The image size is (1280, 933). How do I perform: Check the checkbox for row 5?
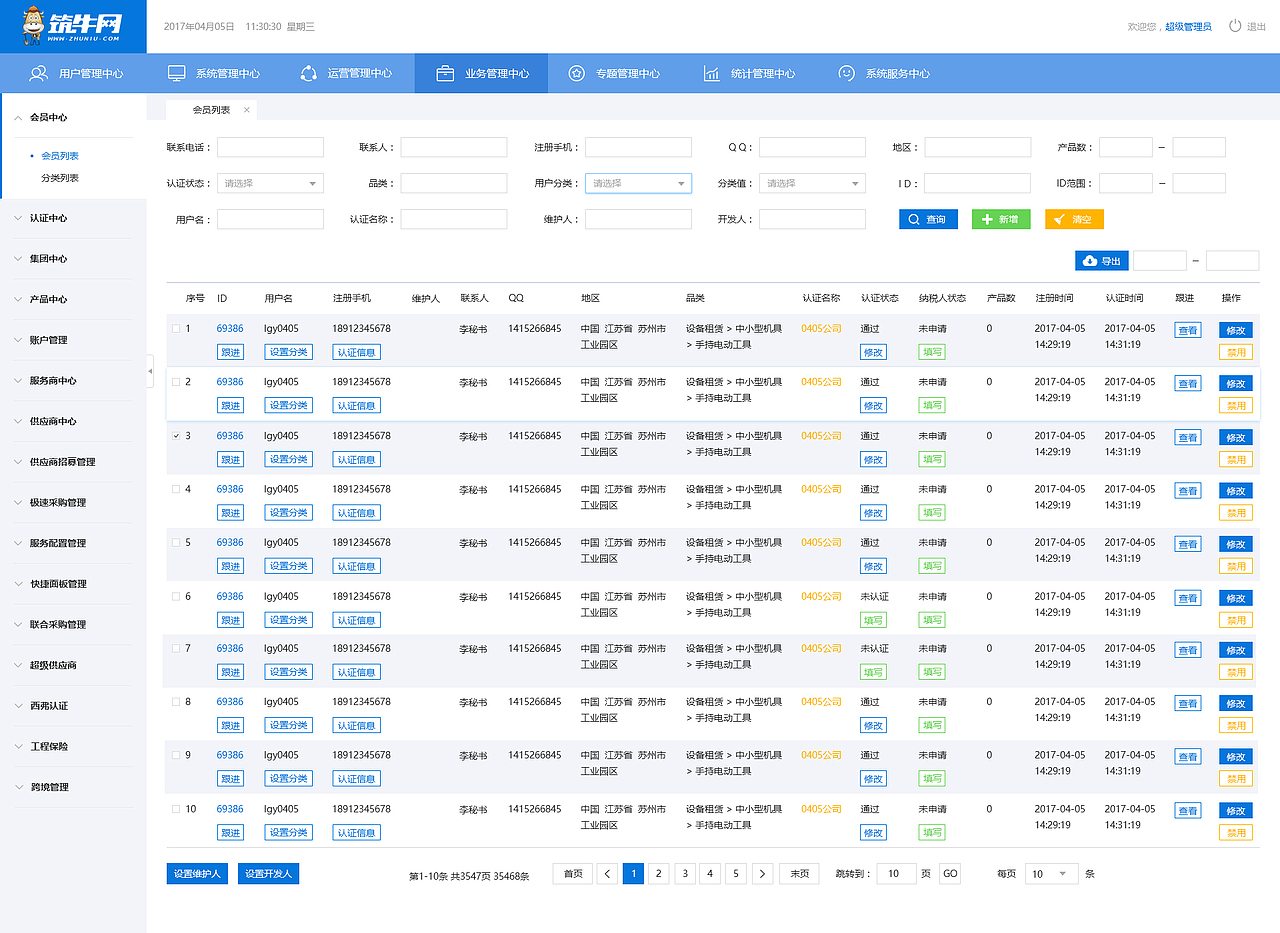tap(176, 542)
